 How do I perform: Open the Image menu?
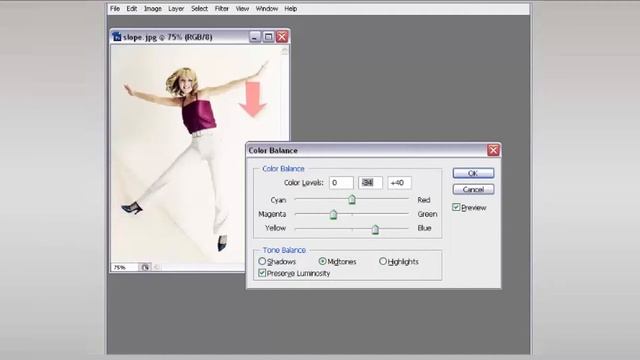(x=153, y=9)
